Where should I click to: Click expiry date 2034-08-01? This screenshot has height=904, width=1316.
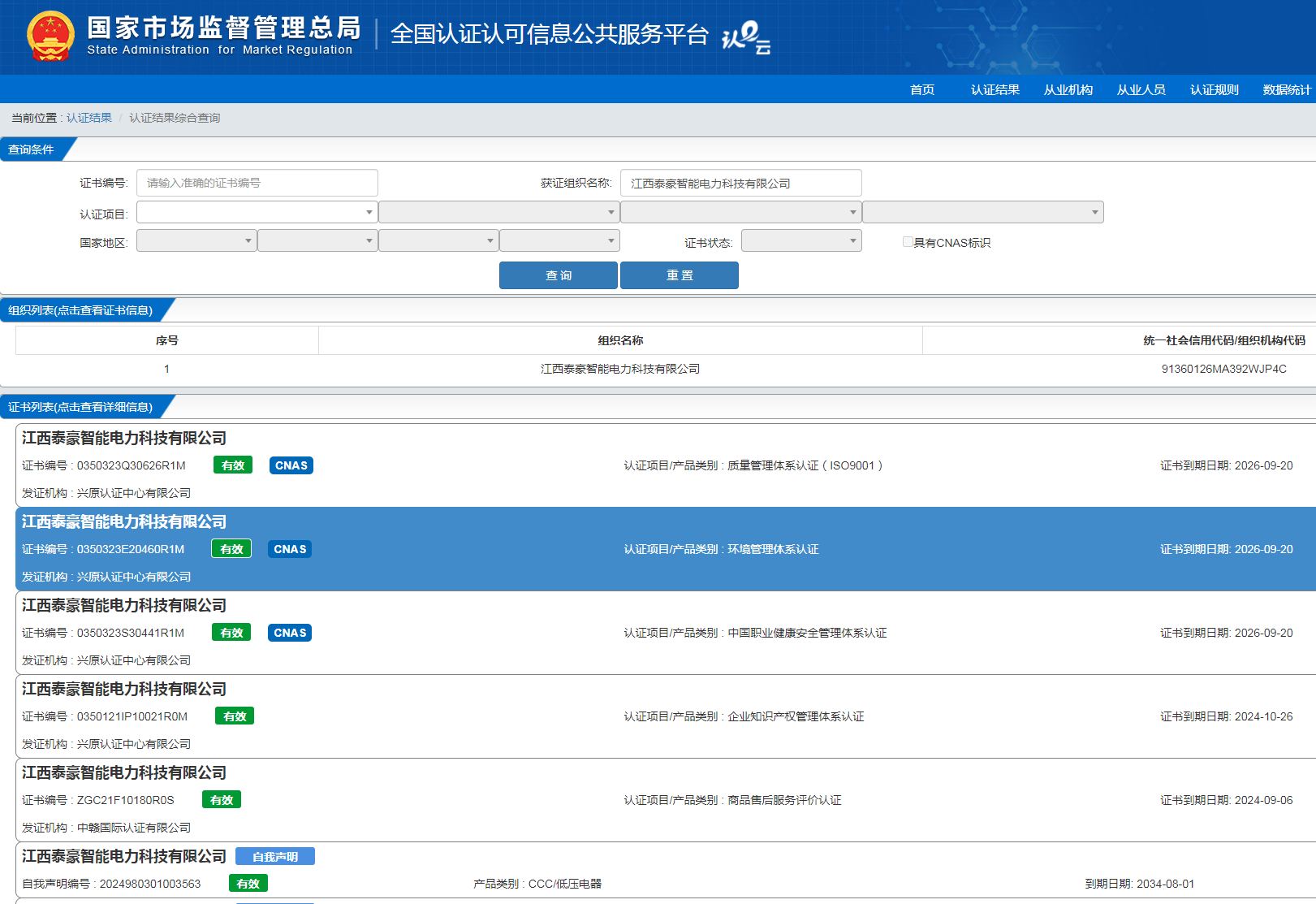(x=1165, y=884)
